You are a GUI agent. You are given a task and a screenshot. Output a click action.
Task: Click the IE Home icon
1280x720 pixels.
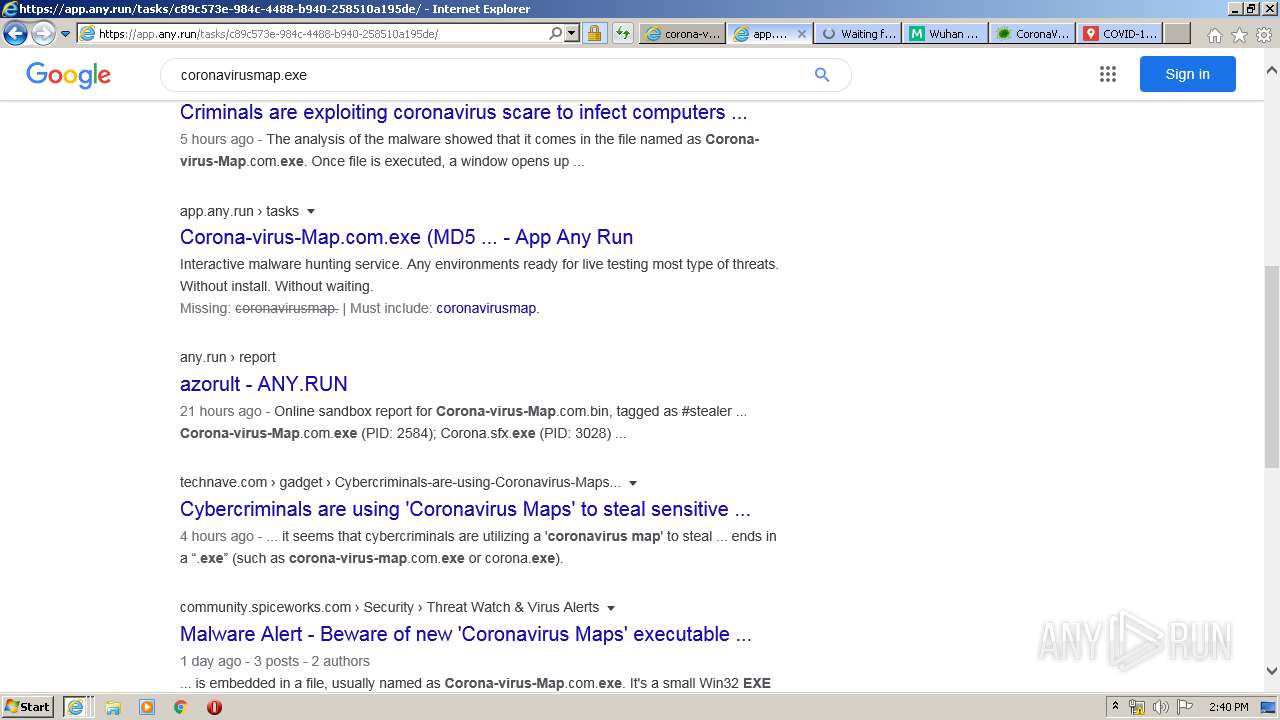coord(1214,35)
